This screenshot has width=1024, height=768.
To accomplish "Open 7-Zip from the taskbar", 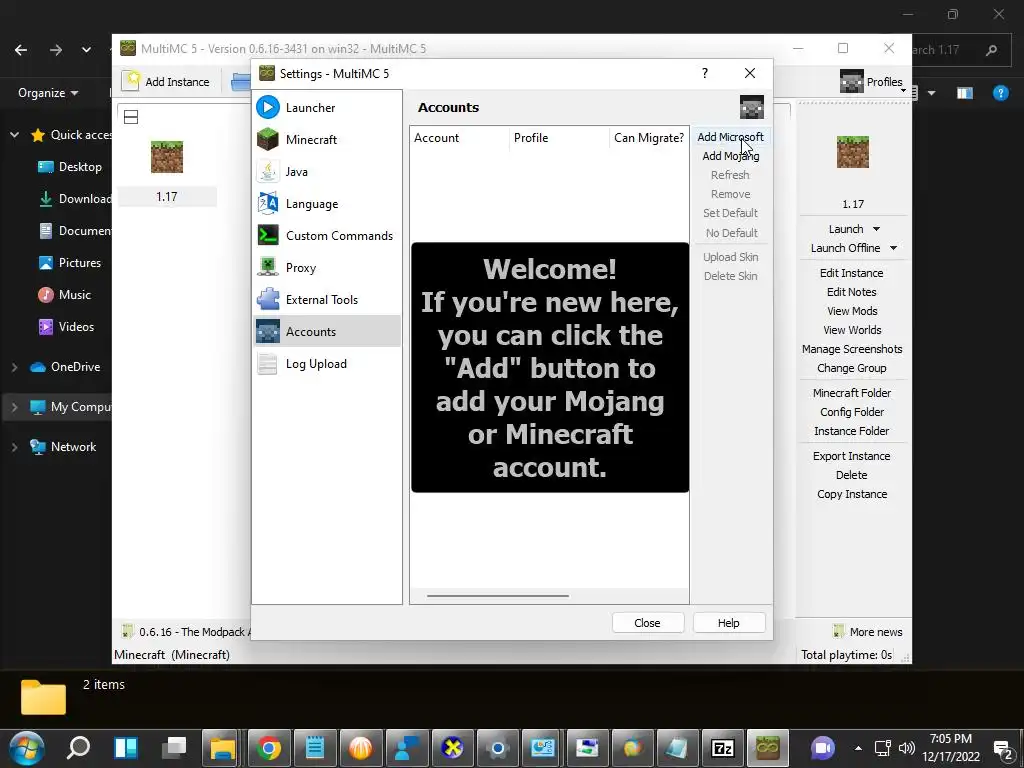I will [722, 748].
